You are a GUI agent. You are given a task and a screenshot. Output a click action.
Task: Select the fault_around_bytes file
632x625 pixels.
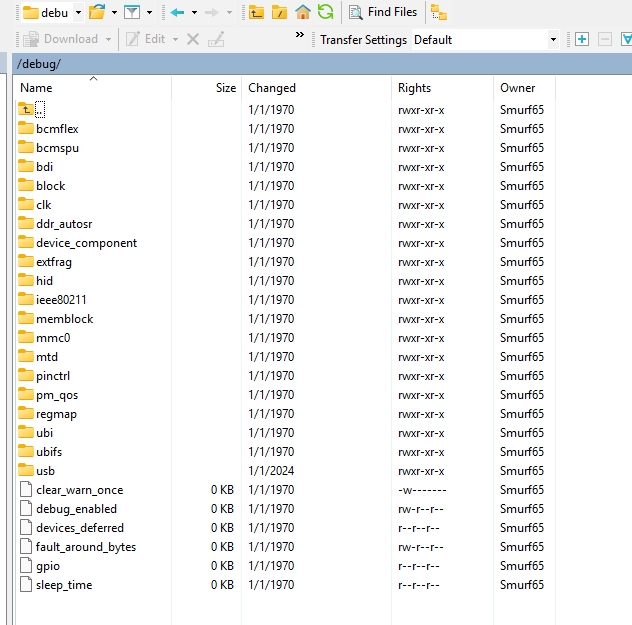pyautogui.click(x=85, y=547)
